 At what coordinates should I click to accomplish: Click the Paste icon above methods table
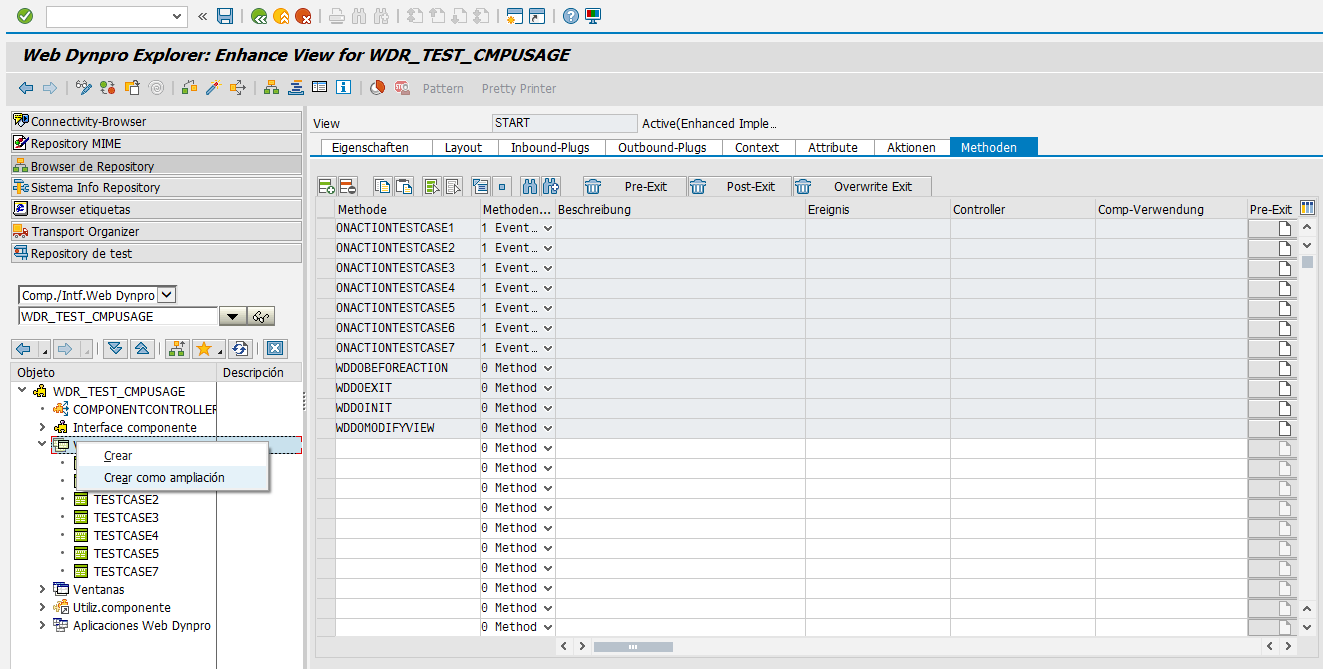click(x=403, y=186)
